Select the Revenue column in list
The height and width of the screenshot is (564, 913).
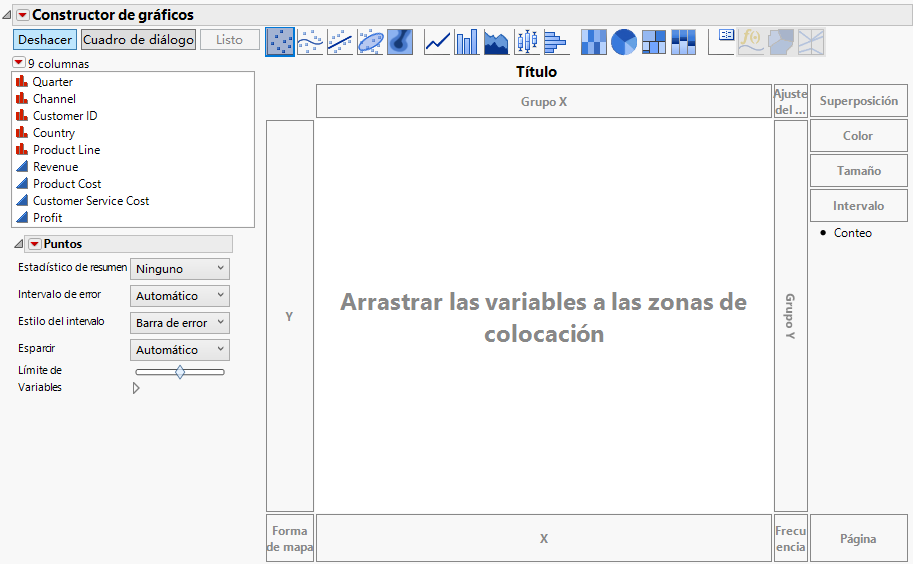55,167
